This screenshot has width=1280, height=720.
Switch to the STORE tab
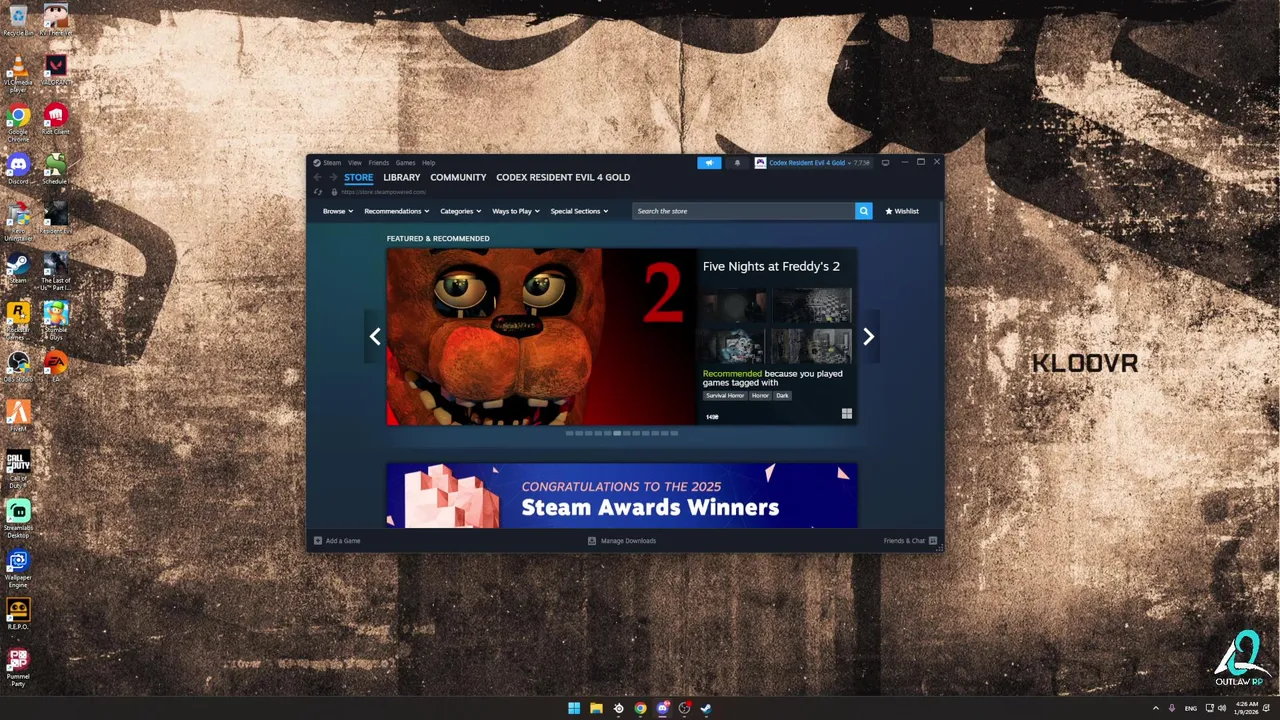click(x=358, y=178)
